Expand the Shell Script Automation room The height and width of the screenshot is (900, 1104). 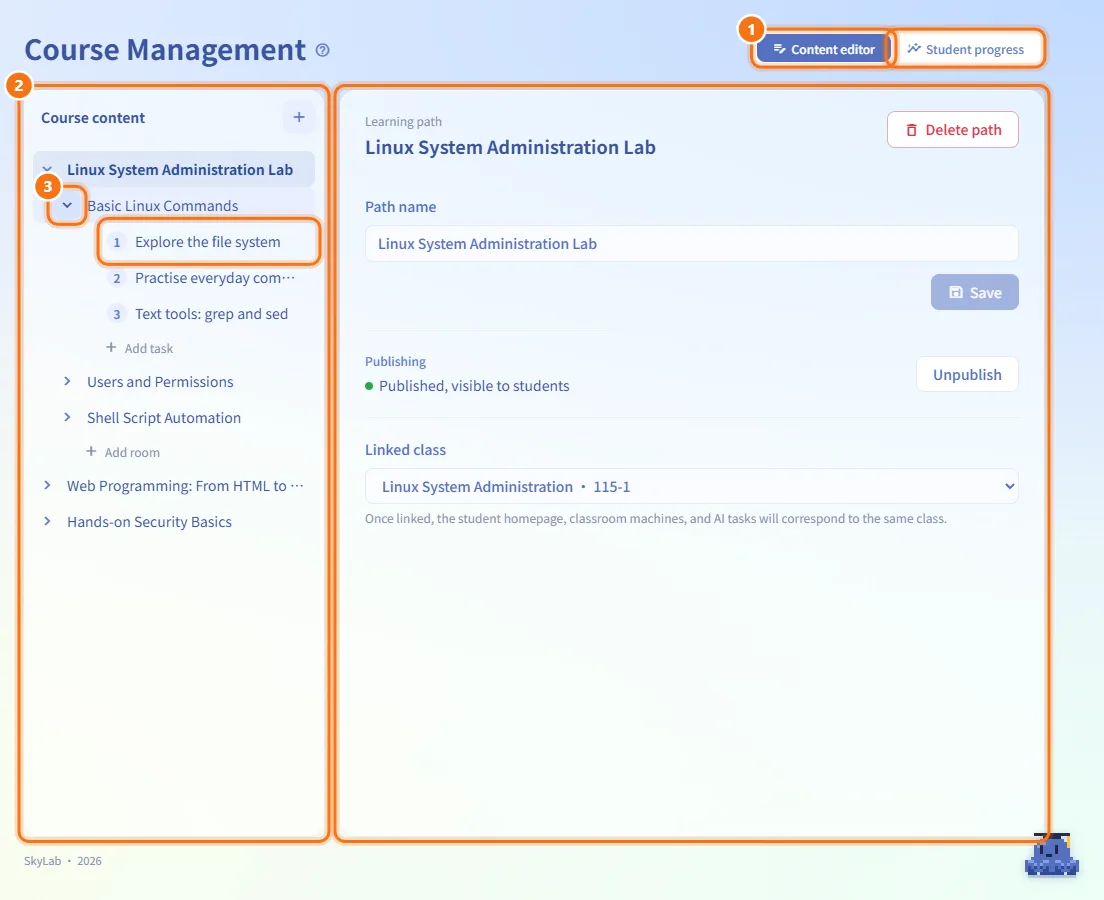pos(68,417)
